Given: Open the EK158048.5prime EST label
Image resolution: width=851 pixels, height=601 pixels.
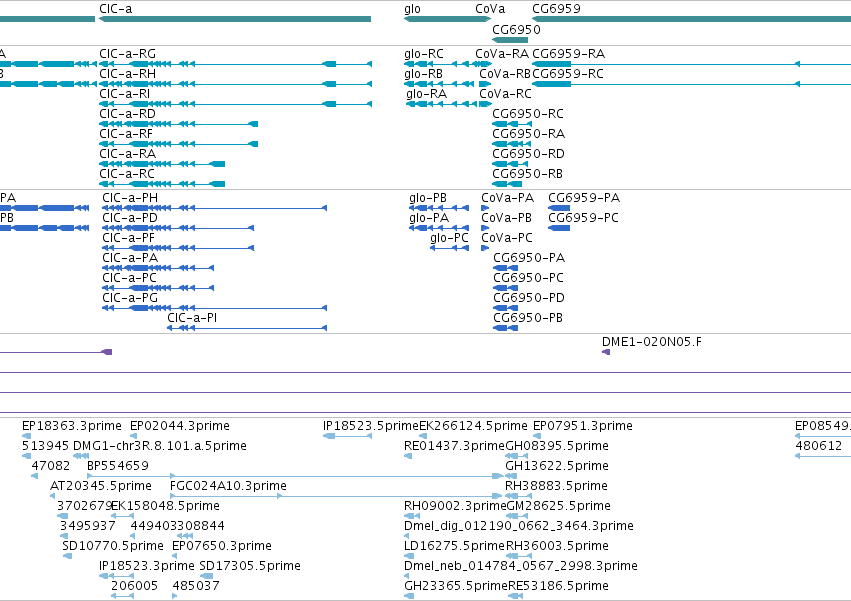Looking at the screenshot, I should pyautogui.click(x=166, y=507).
